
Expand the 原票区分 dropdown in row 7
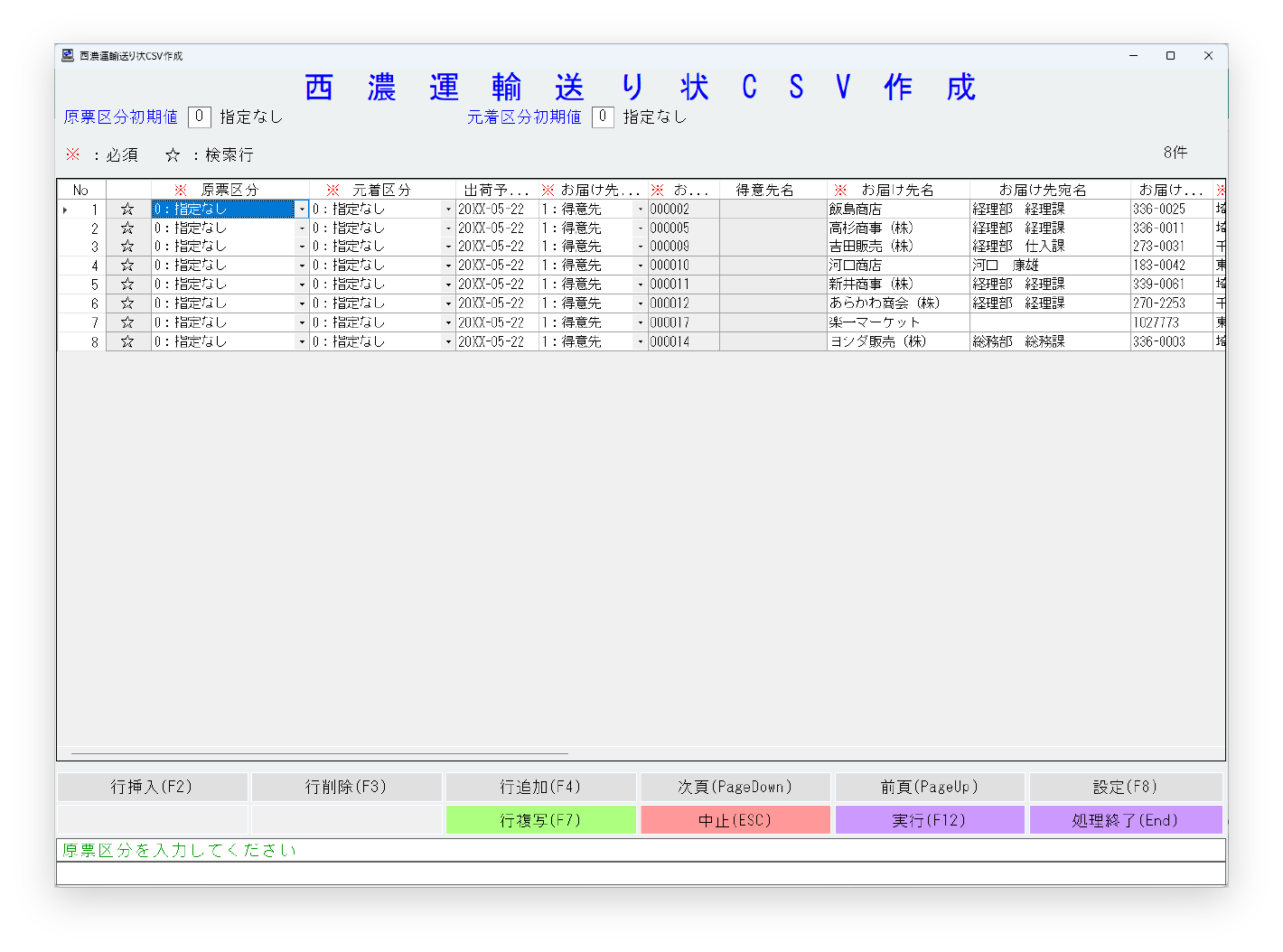coord(302,322)
